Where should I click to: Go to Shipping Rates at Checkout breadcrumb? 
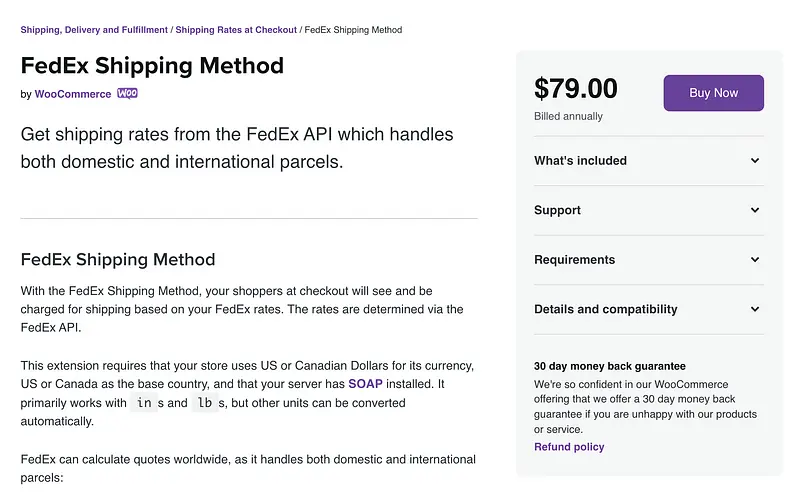pyautogui.click(x=236, y=30)
